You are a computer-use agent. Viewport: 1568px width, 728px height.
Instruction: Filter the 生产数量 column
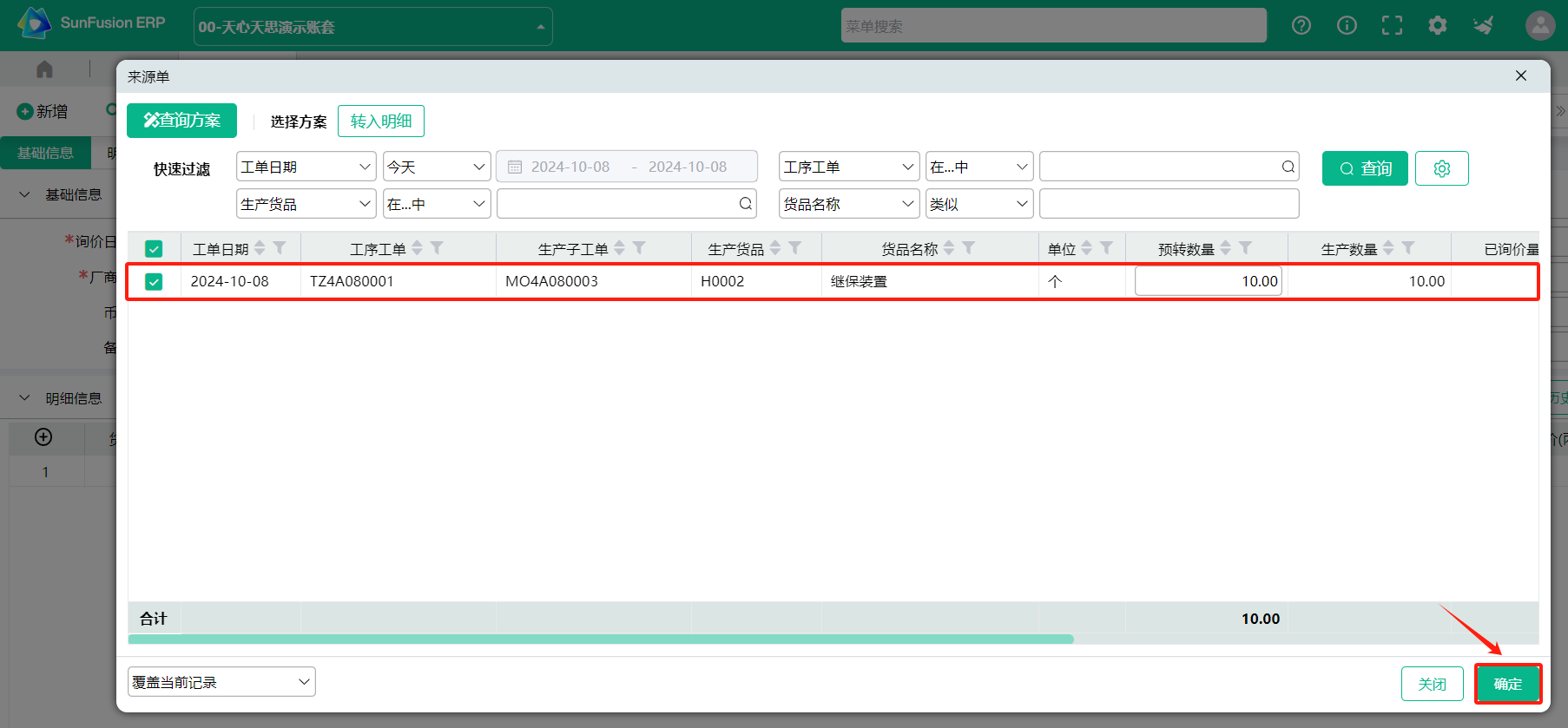tap(1408, 248)
